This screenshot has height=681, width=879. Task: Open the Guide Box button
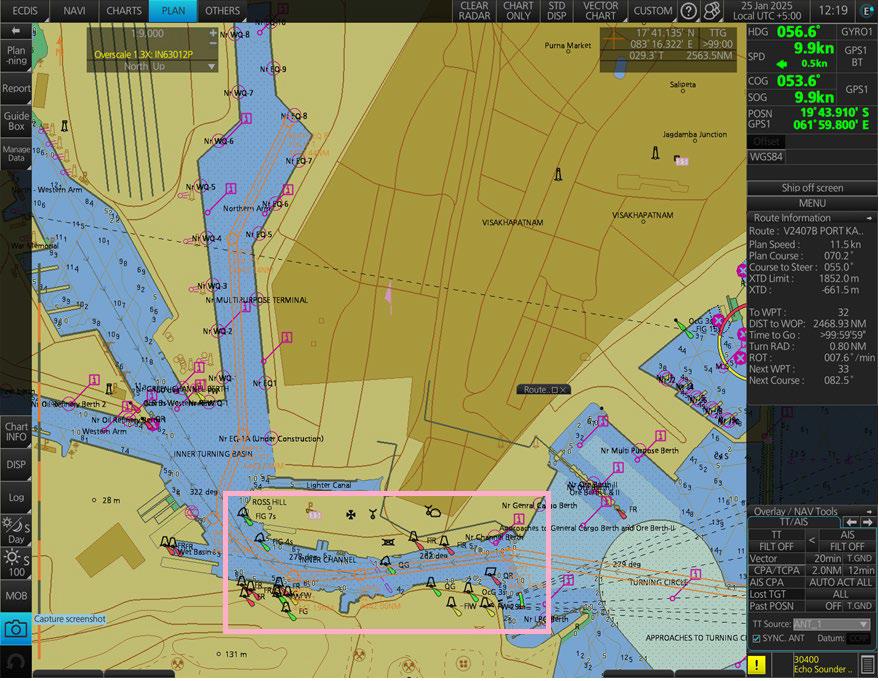(x=16, y=121)
